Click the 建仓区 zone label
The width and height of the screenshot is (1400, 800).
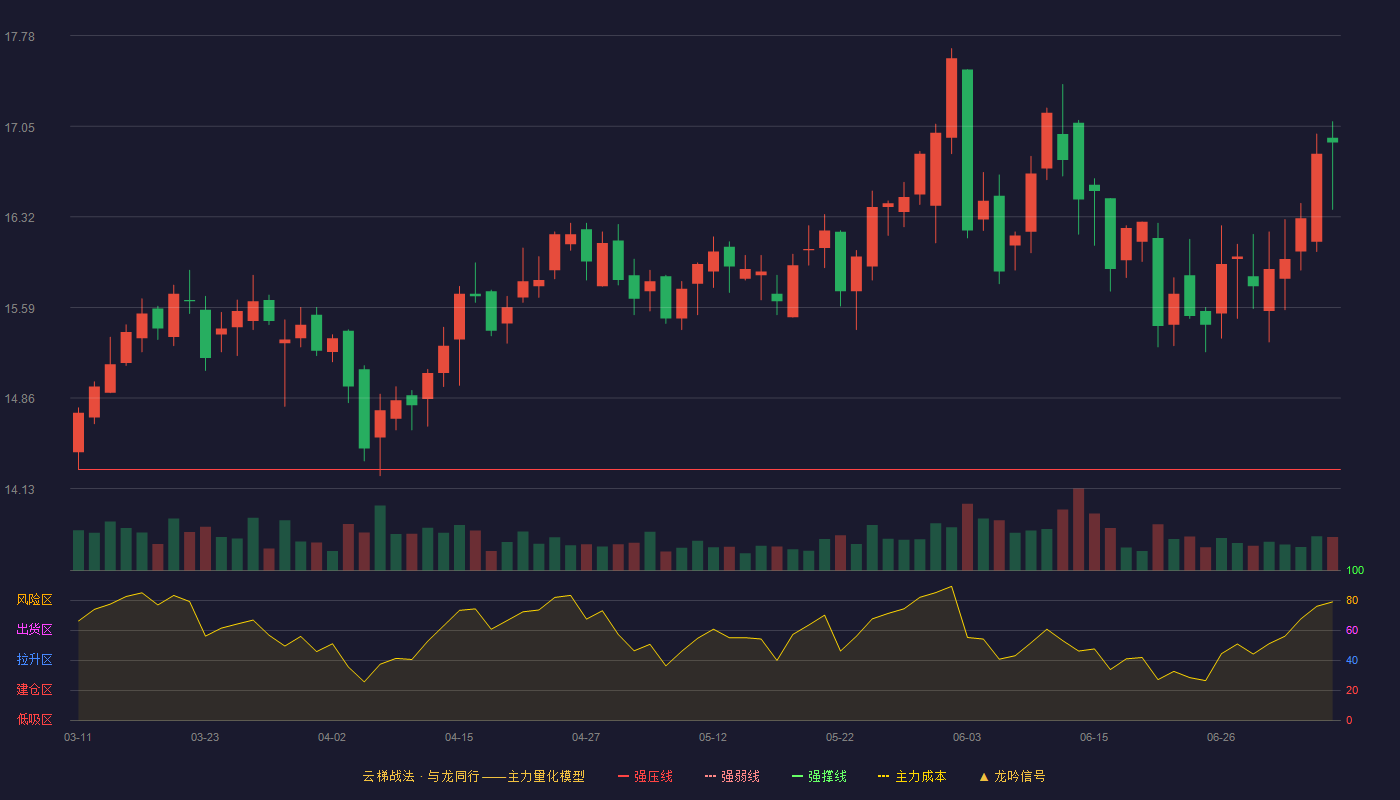(34, 690)
